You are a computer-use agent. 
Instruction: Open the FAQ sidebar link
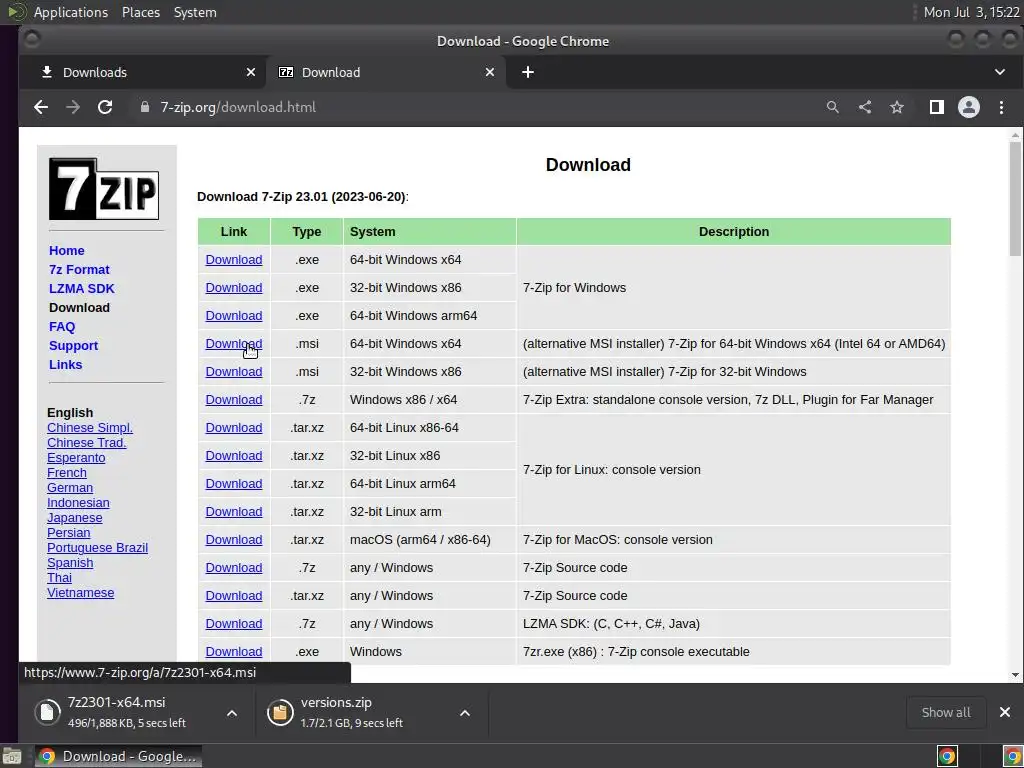62,327
